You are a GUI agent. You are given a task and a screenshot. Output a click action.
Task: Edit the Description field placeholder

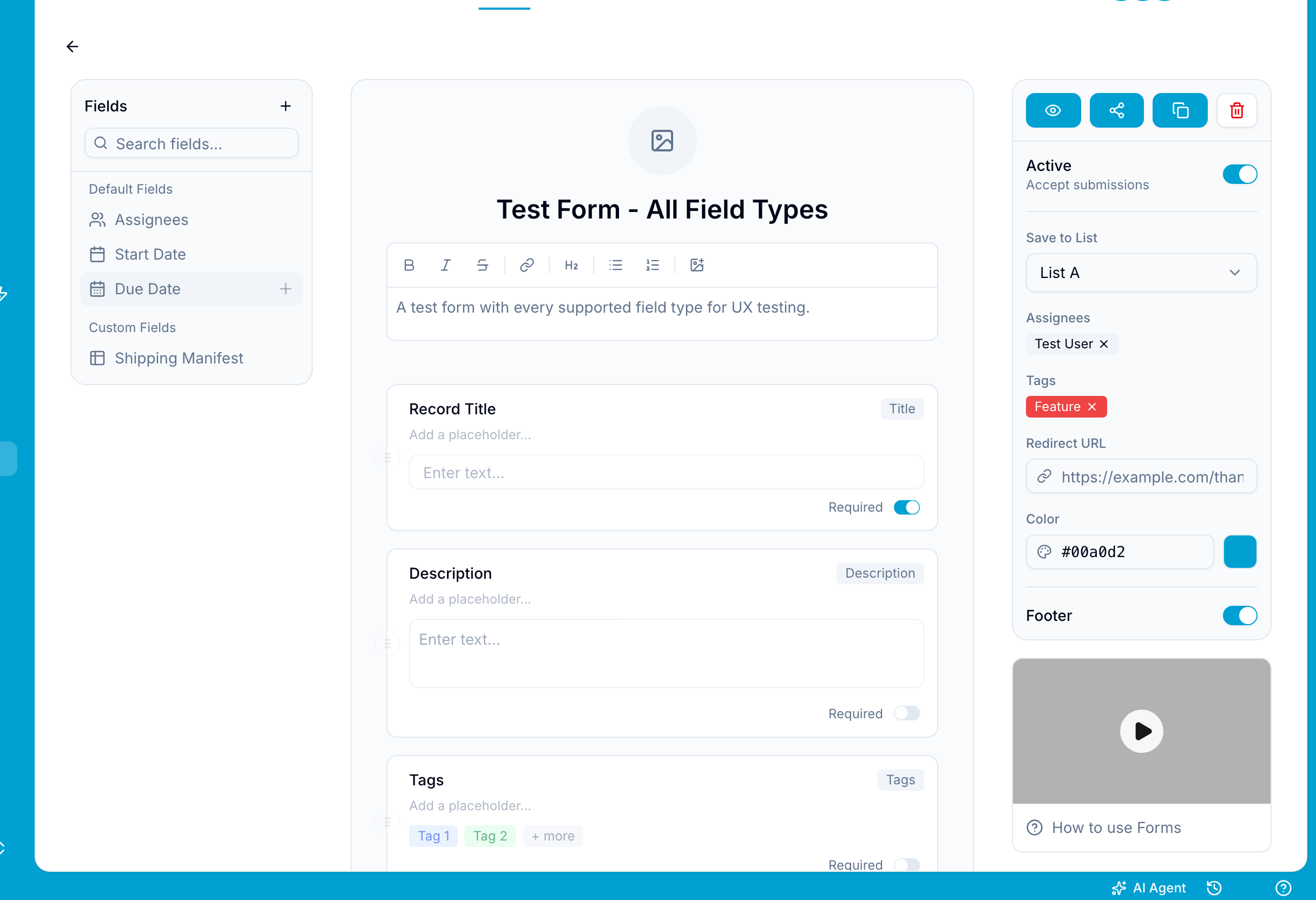pyautogui.click(x=470, y=599)
